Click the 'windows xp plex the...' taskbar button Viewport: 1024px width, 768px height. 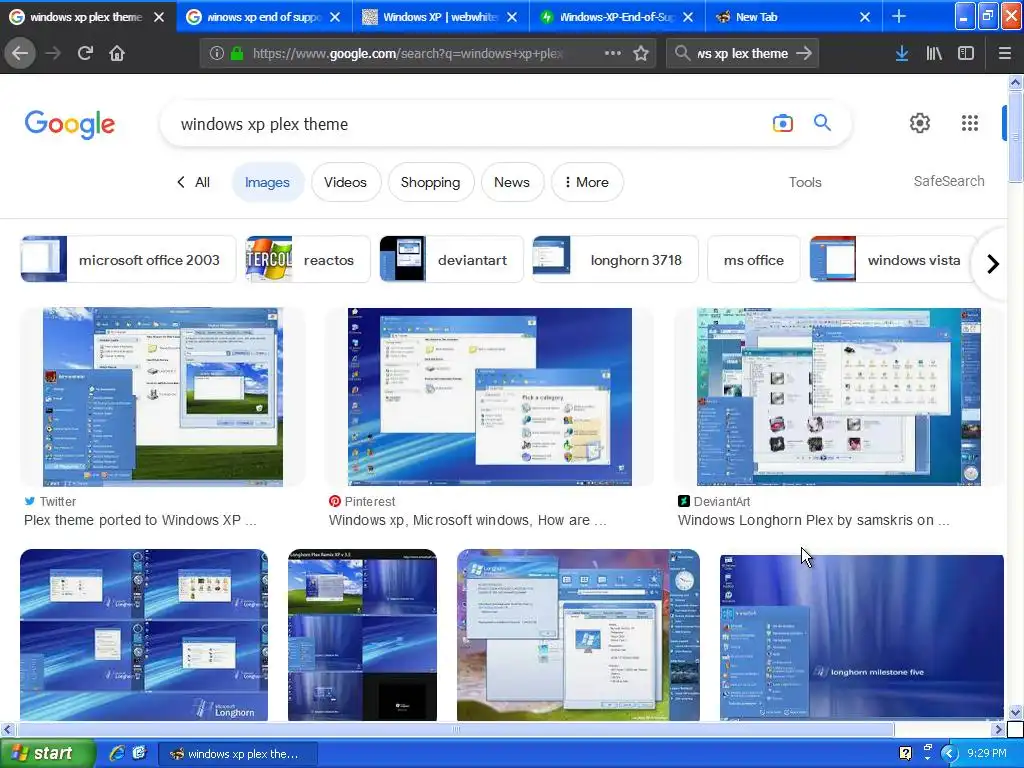pos(238,754)
